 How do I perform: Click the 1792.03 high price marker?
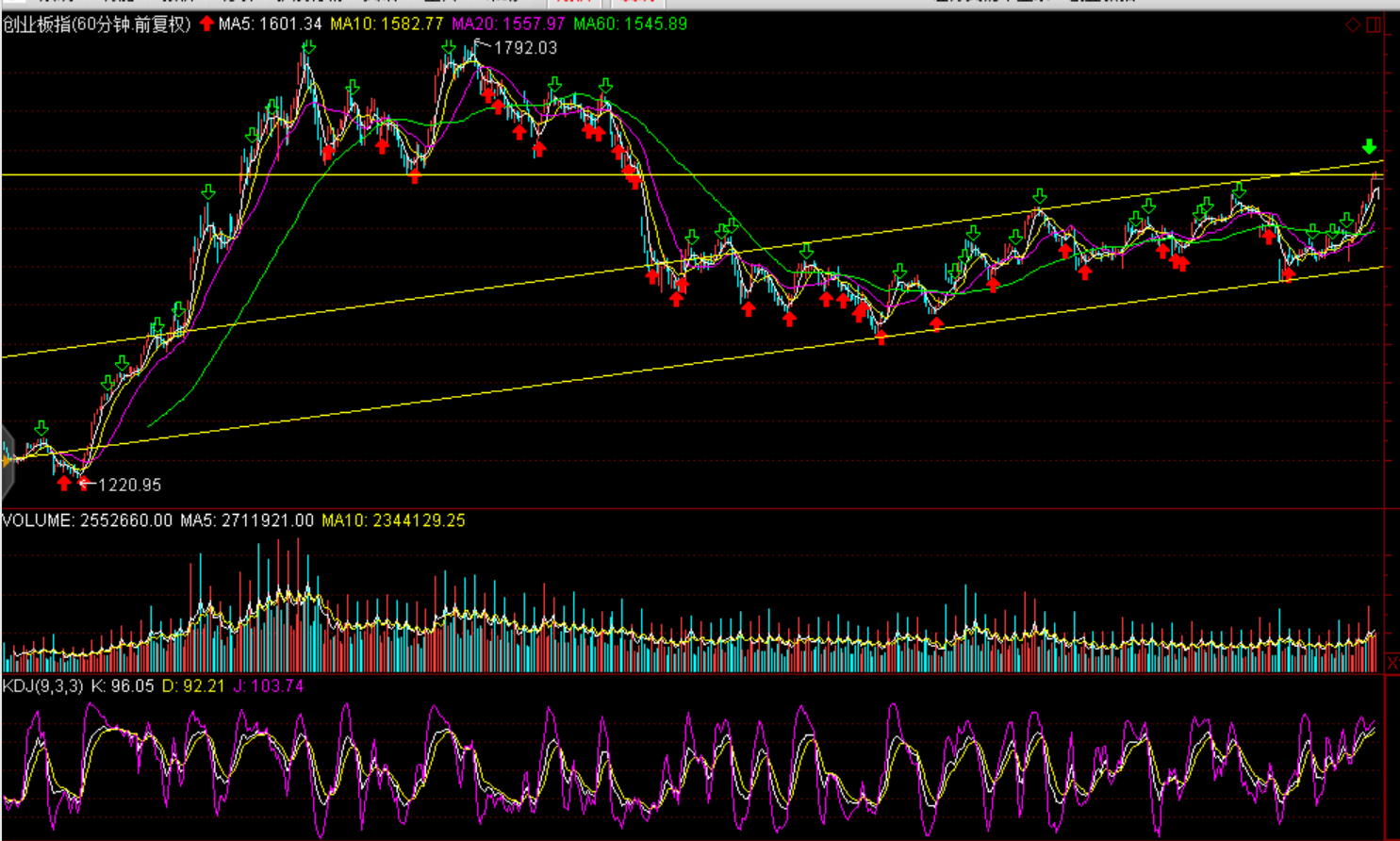(x=525, y=47)
